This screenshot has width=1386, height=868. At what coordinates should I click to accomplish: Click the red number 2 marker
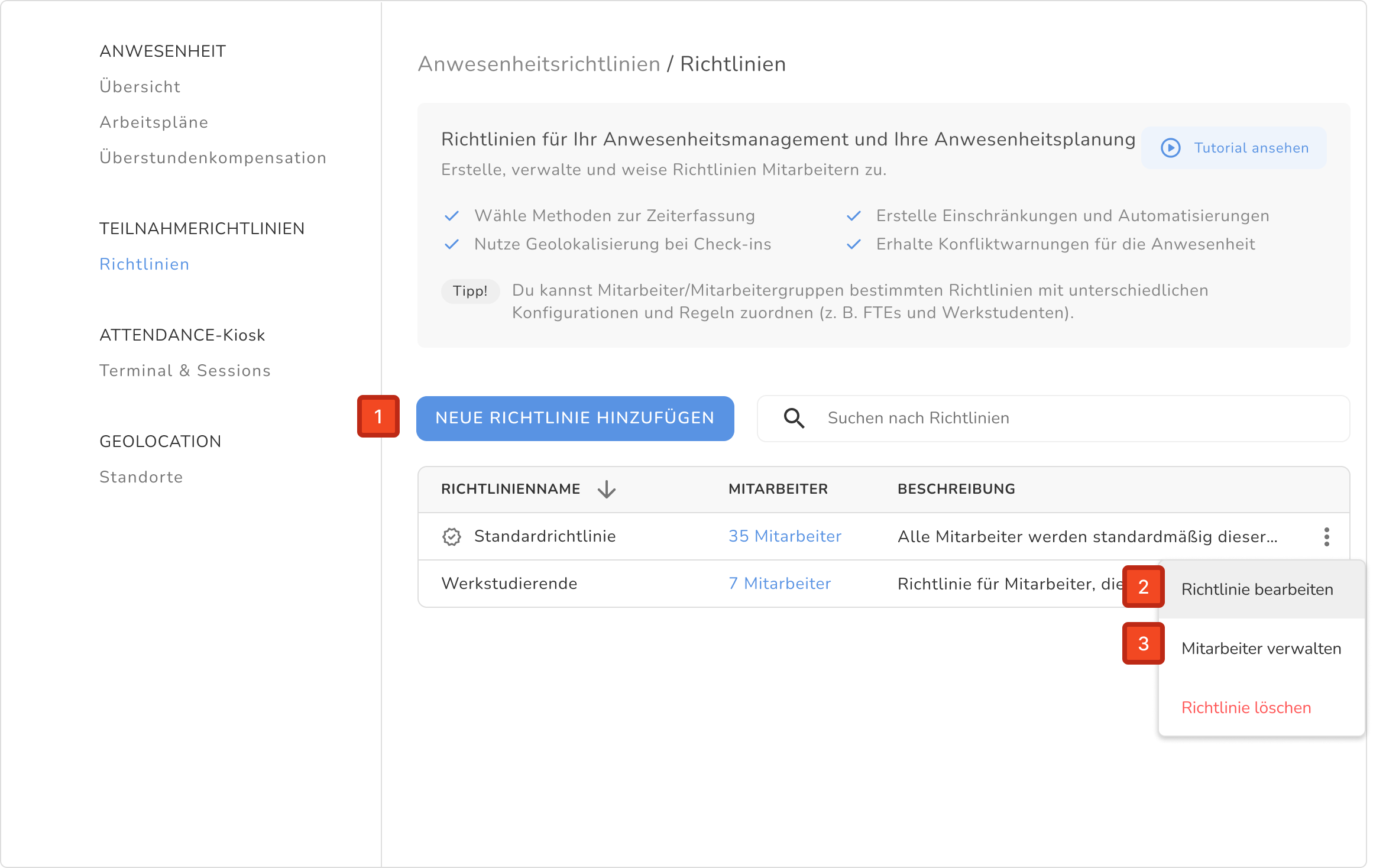1143,587
